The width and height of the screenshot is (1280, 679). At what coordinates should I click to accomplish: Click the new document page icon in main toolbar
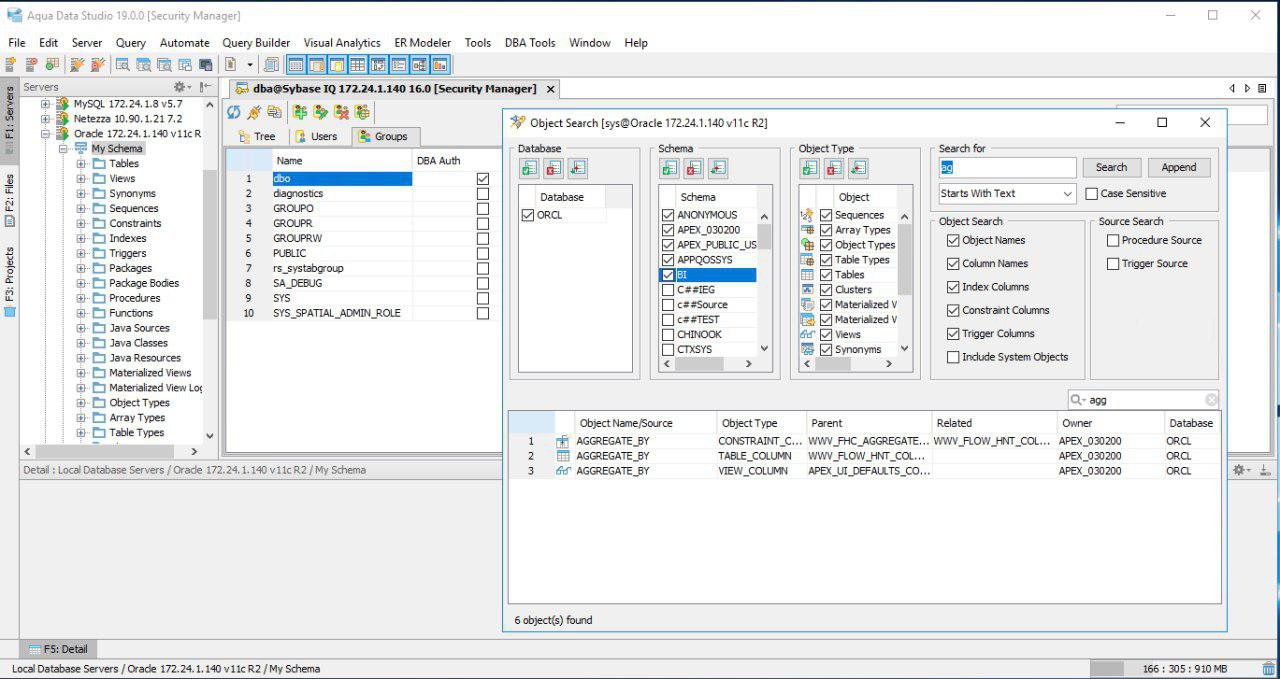[x=230, y=65]
